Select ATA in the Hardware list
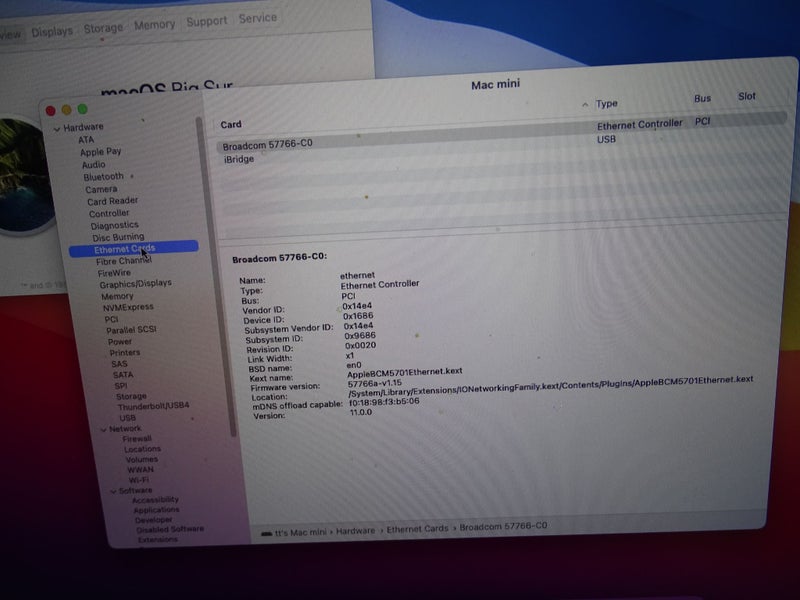800x600 pixels. pos(86,140)
